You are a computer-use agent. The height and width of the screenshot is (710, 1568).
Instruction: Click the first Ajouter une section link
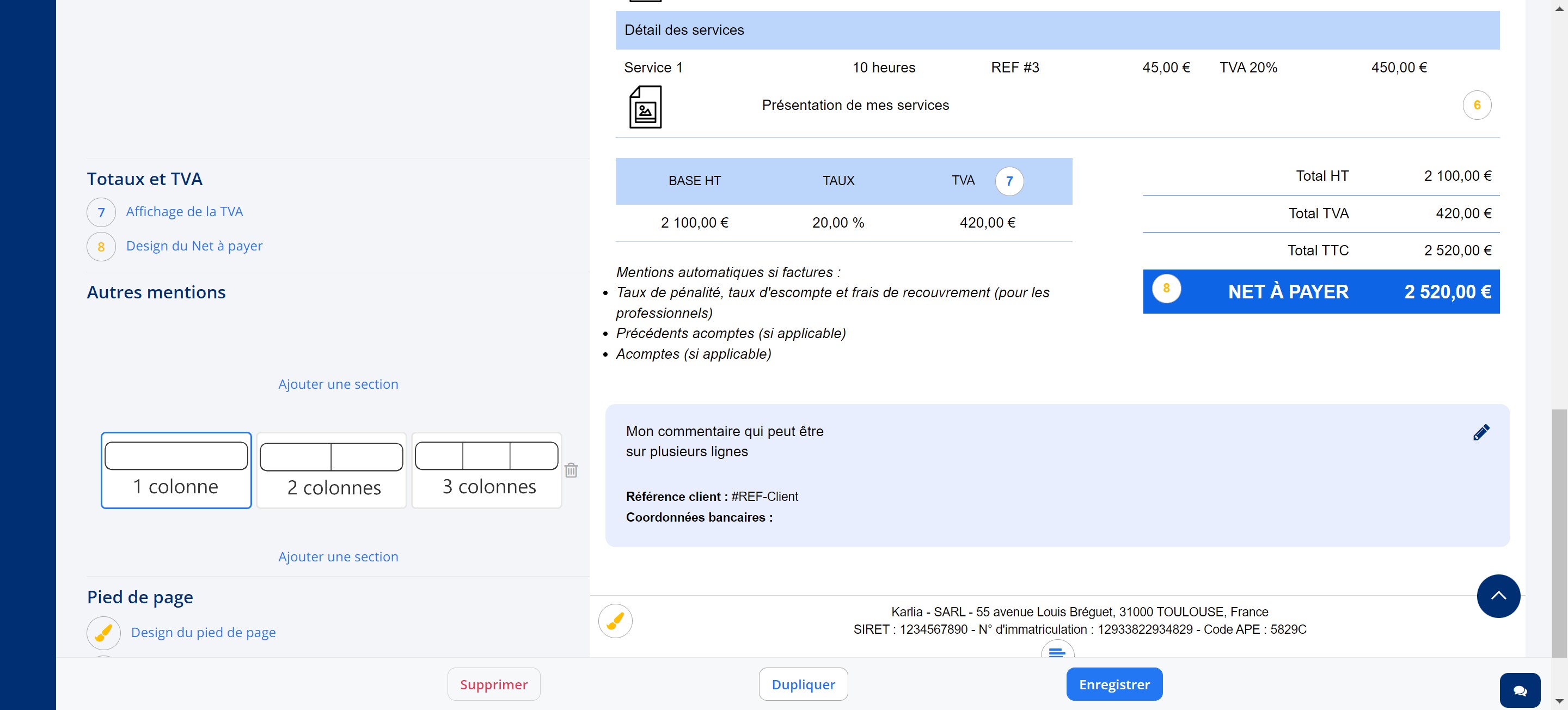click(x=338, y=384)
